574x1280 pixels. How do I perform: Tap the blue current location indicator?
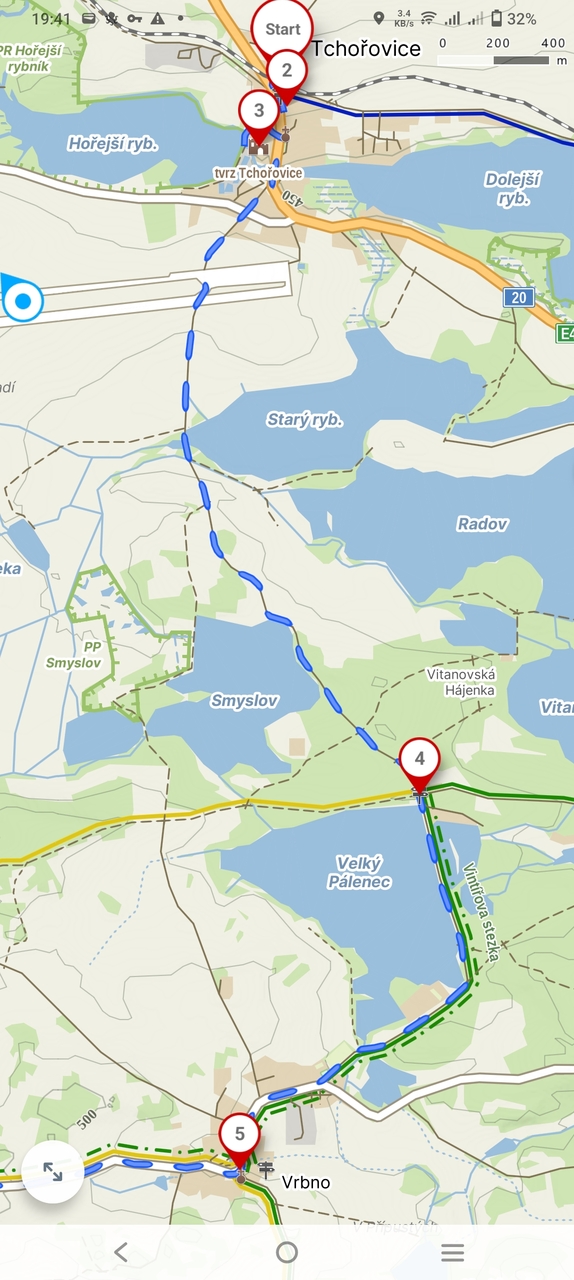(23, 300)
